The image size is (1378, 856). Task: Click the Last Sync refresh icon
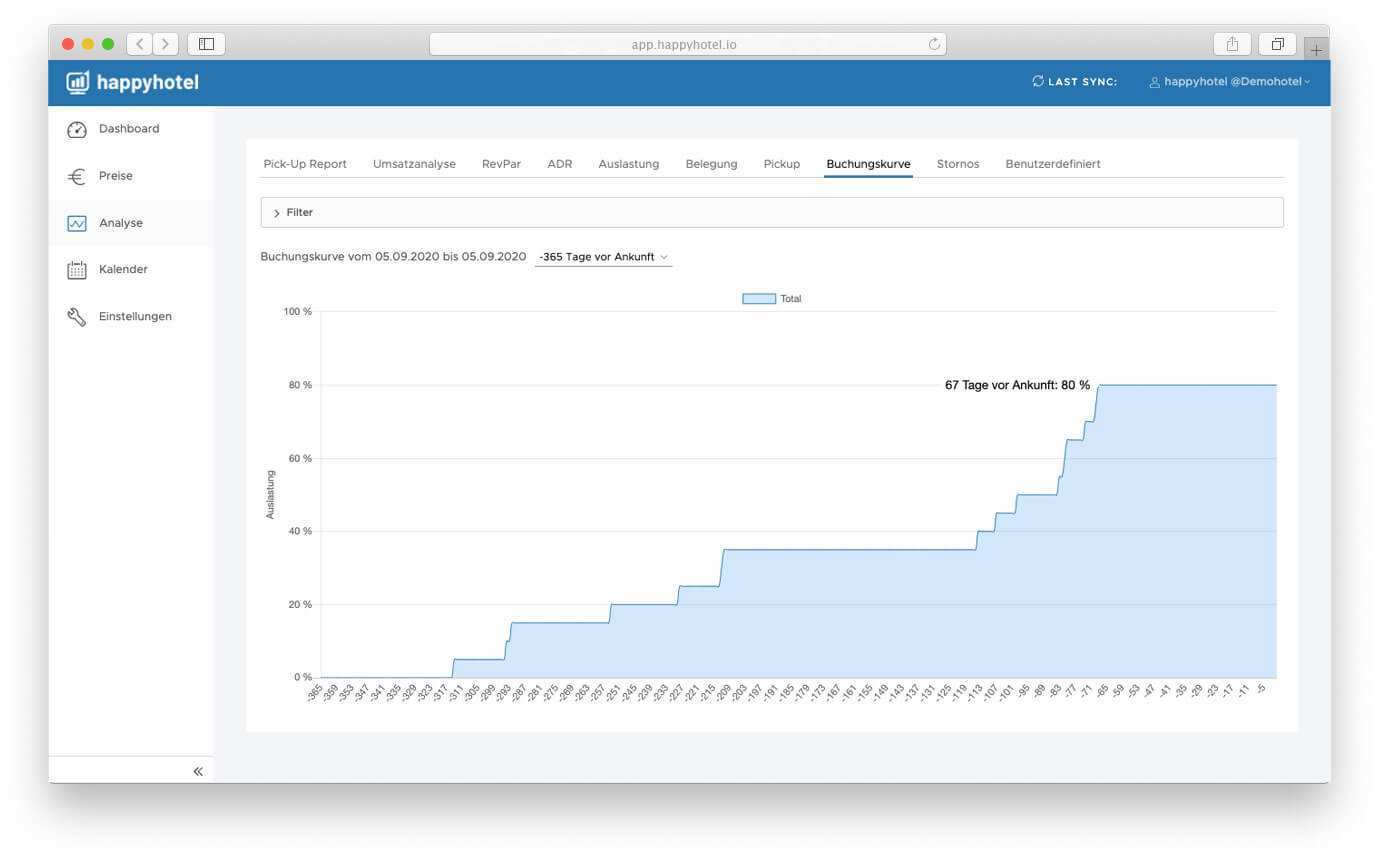[x=1038, y=82]
